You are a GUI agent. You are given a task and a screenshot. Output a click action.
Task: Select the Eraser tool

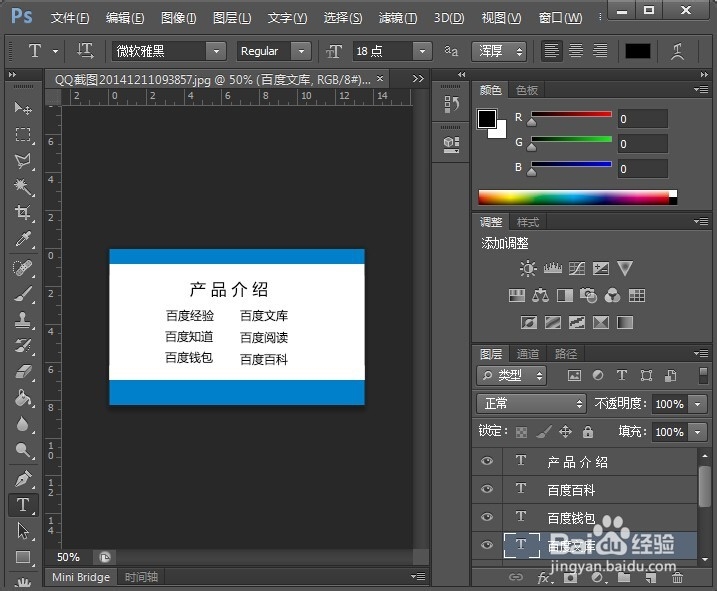(22, 372)
